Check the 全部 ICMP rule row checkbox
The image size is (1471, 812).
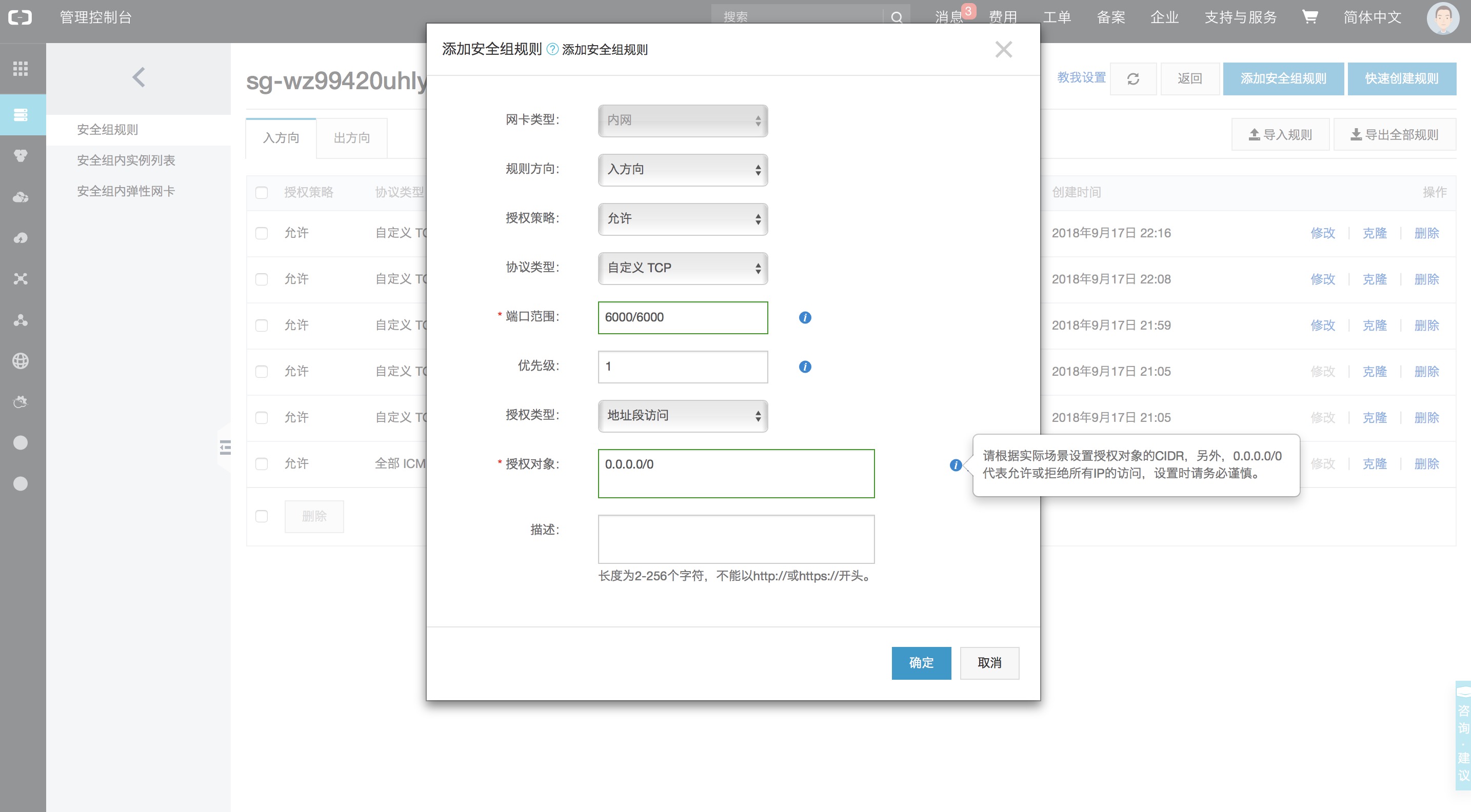[262, 463]
